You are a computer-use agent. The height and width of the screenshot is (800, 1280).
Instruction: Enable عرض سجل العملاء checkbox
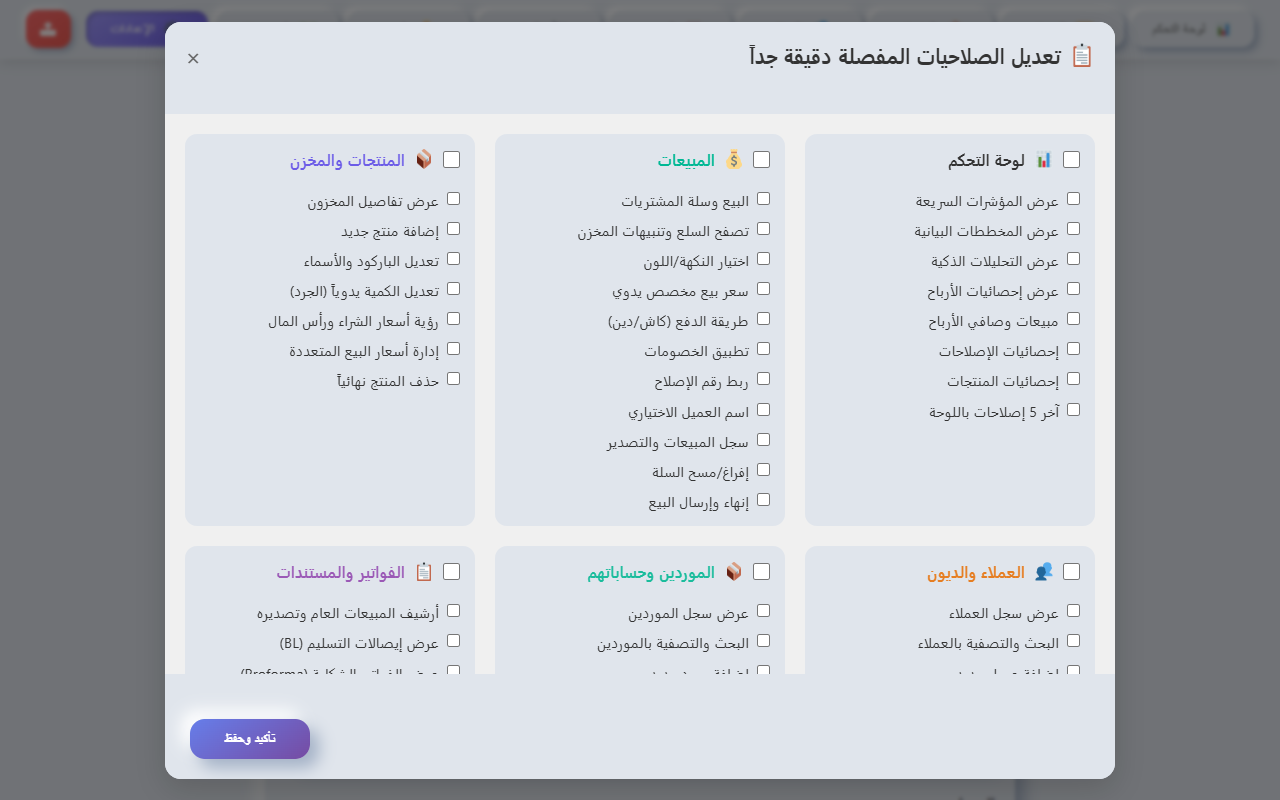point(1073,611)
